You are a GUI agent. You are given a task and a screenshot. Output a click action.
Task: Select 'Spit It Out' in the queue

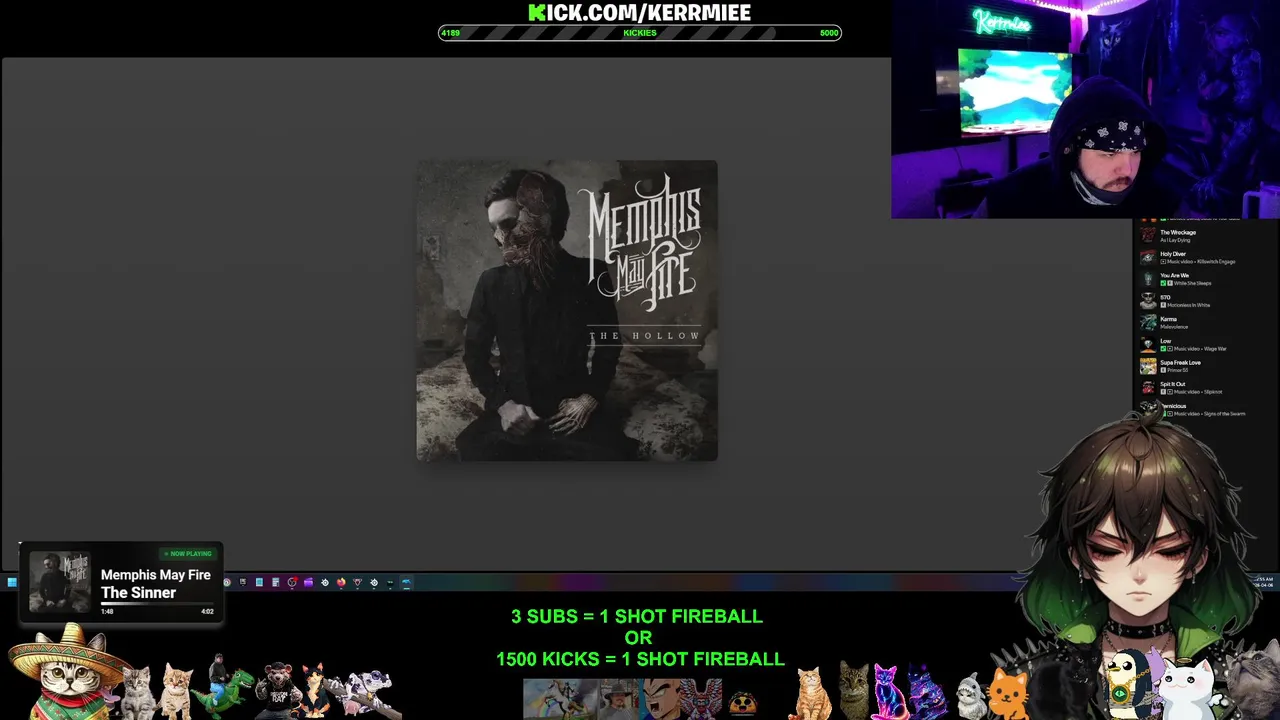click(1172, 384)
